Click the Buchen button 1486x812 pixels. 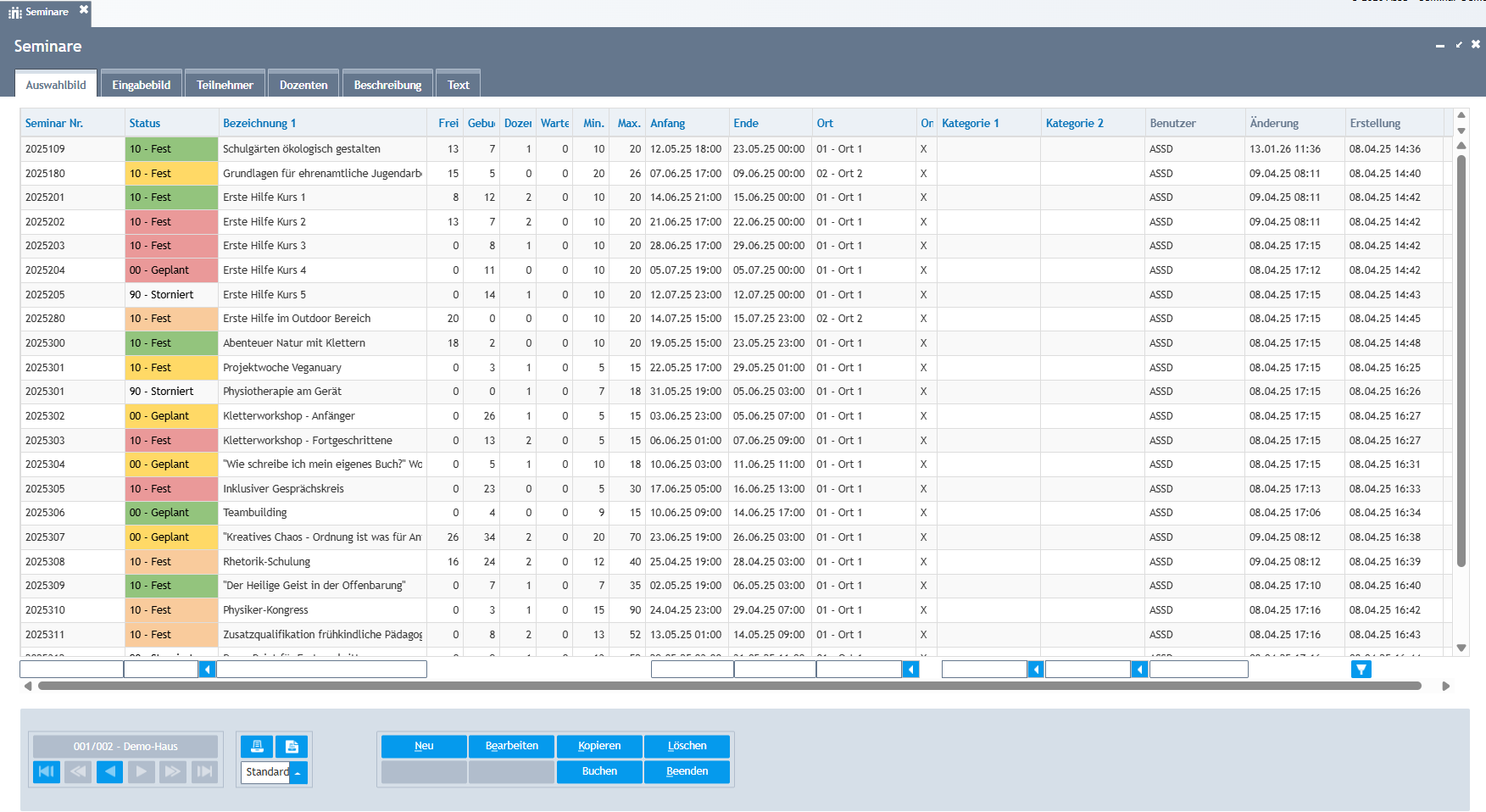point(599,771)
